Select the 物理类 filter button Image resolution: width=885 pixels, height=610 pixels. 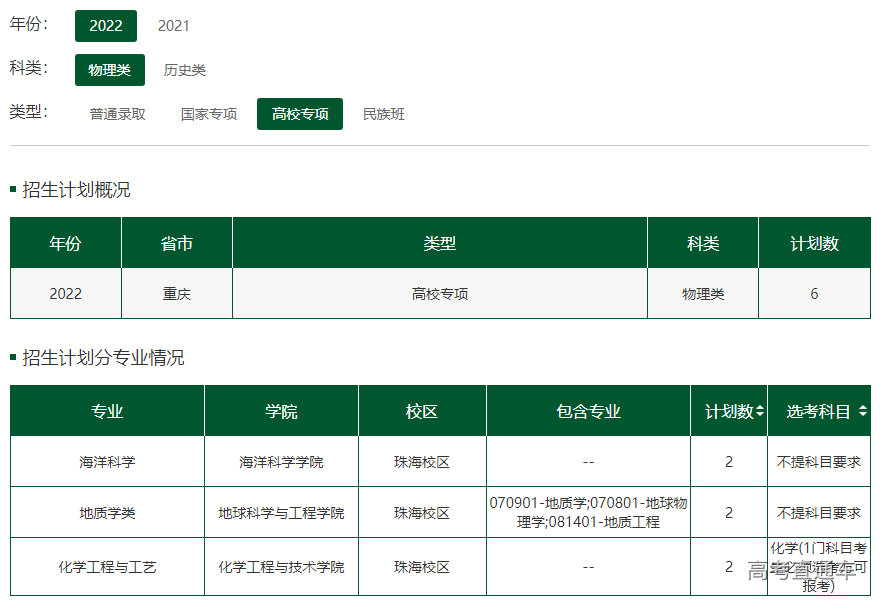tap(109, 70)
